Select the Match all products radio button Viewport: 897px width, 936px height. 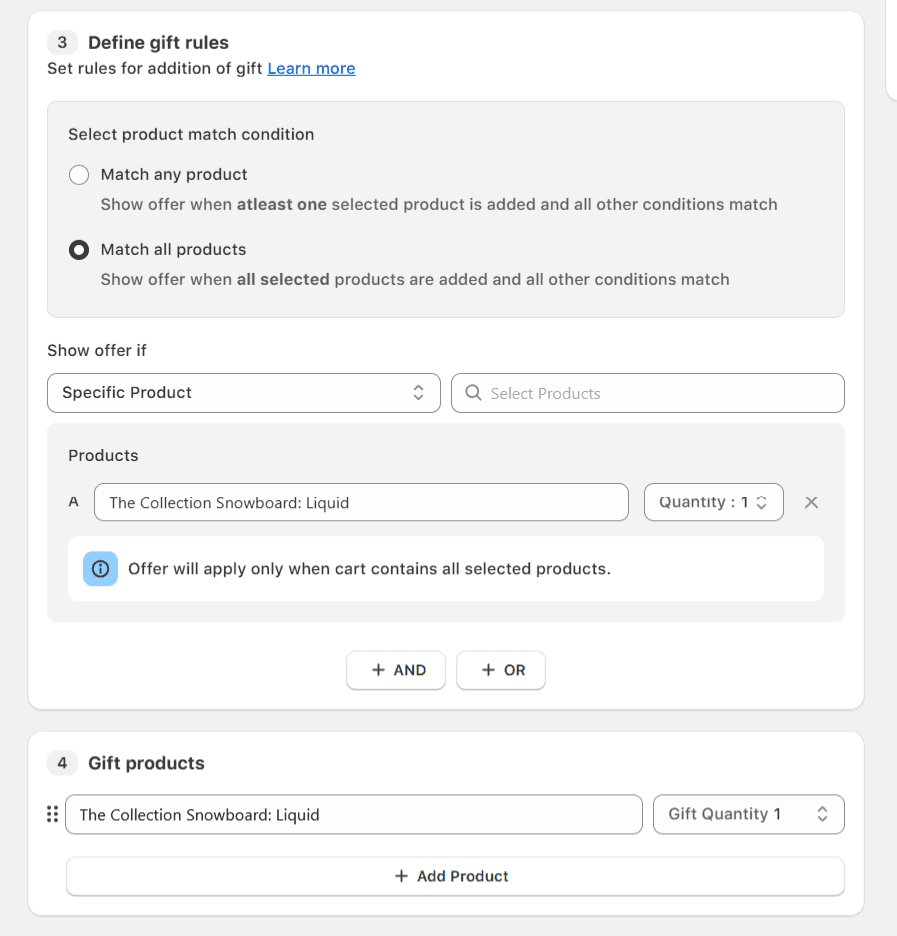[78, 250]
